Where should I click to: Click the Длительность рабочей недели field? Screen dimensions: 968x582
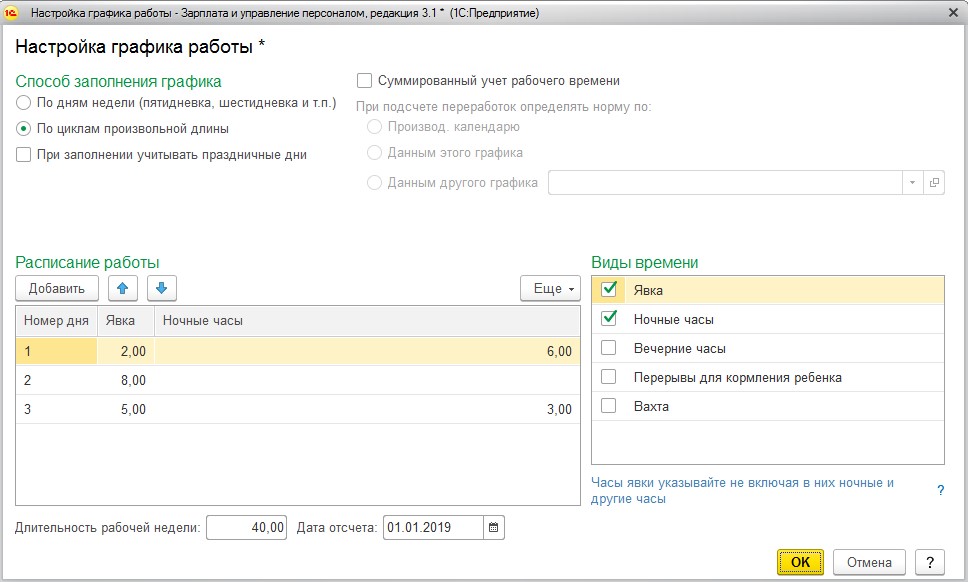click(x=246, y=528)
